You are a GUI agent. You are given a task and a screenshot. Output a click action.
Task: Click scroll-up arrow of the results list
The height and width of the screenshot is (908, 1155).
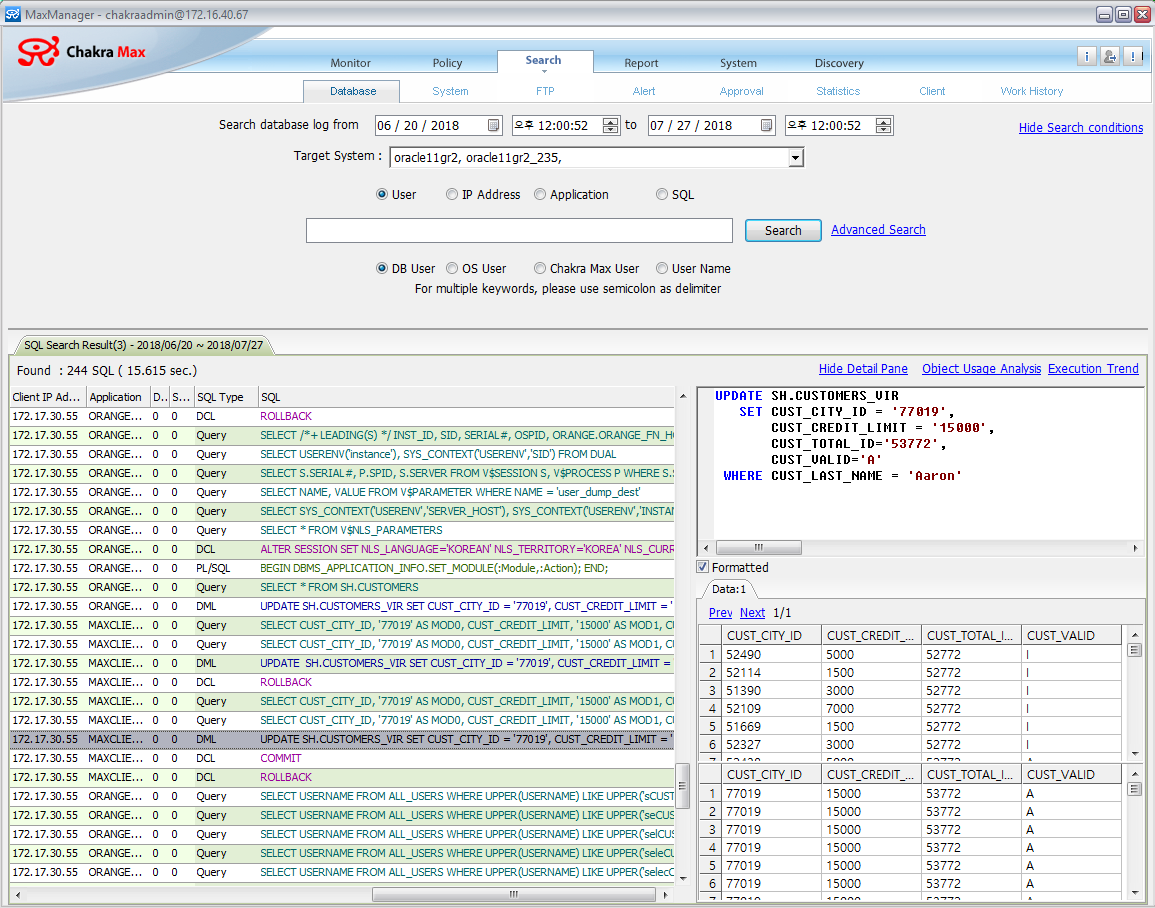pos(682,397)
